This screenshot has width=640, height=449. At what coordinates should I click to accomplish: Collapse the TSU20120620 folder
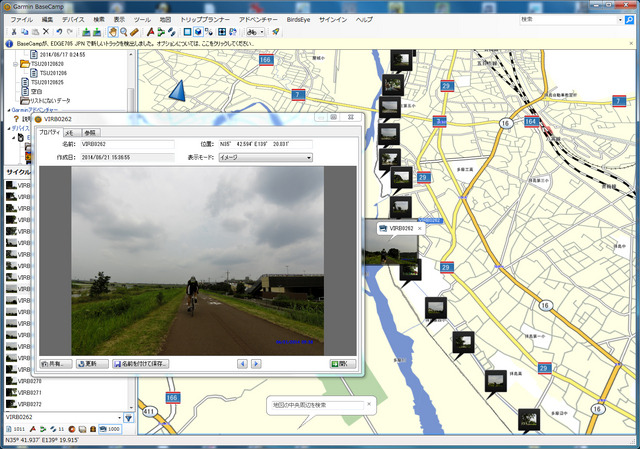[16, 64]
